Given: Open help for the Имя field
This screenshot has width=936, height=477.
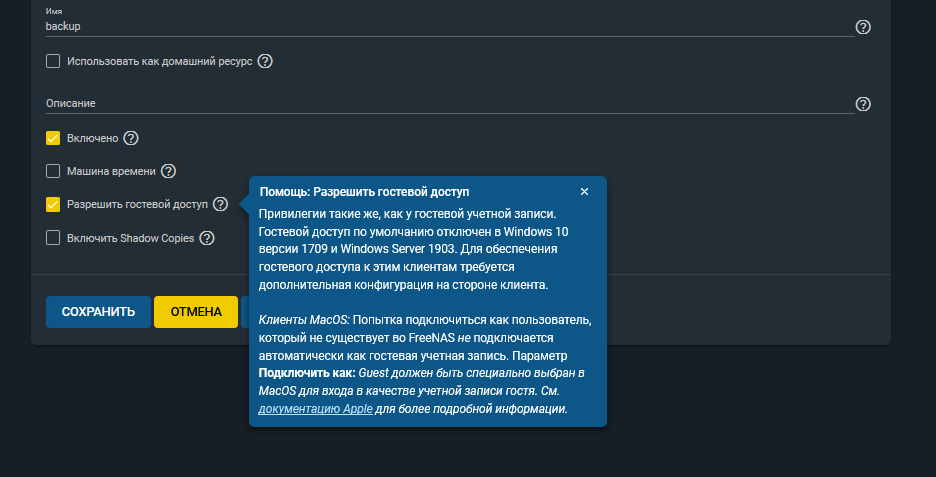Looking at the screenshot, I should 863,27.
